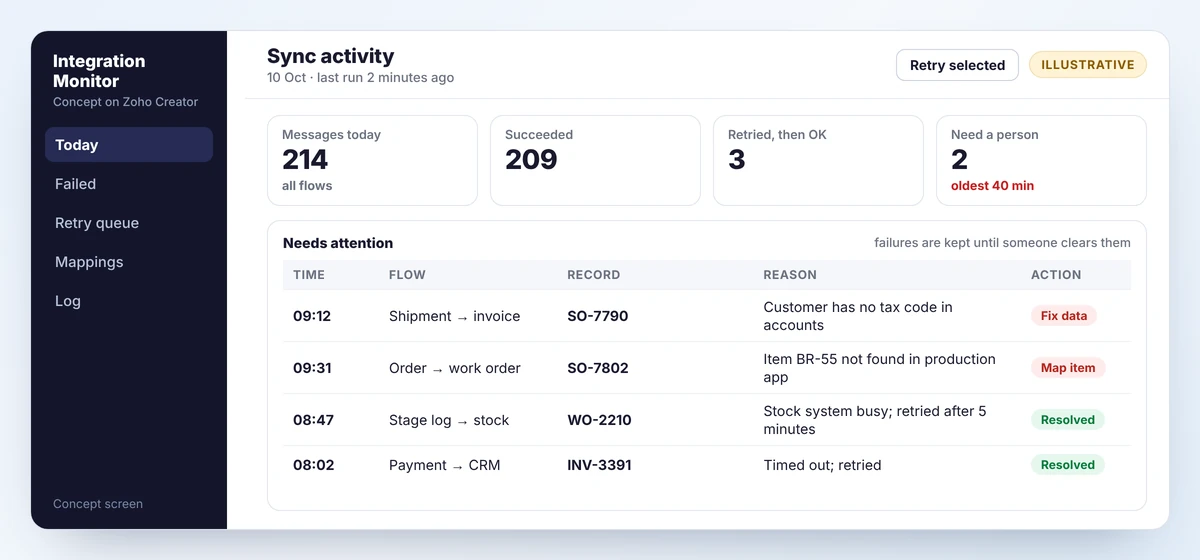Click the ILLUSTRATIVE badge

(1088, 65)
